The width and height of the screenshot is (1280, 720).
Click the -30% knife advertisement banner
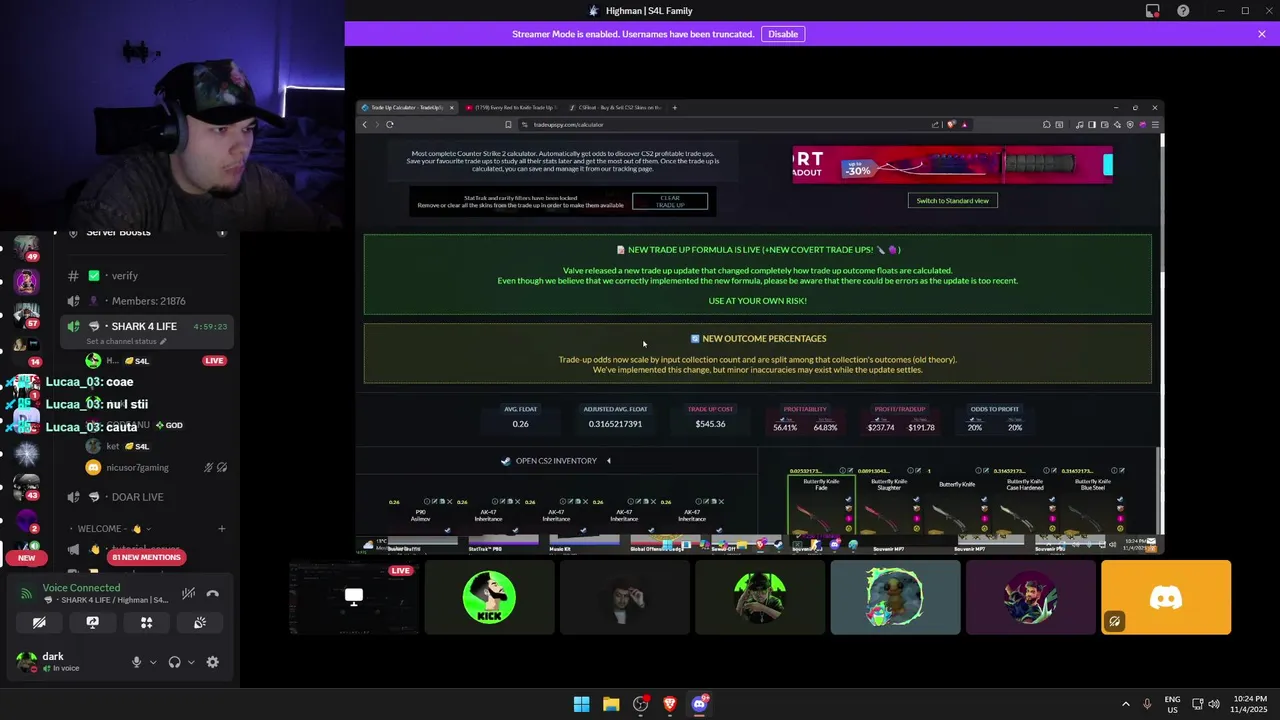point(952,165)
